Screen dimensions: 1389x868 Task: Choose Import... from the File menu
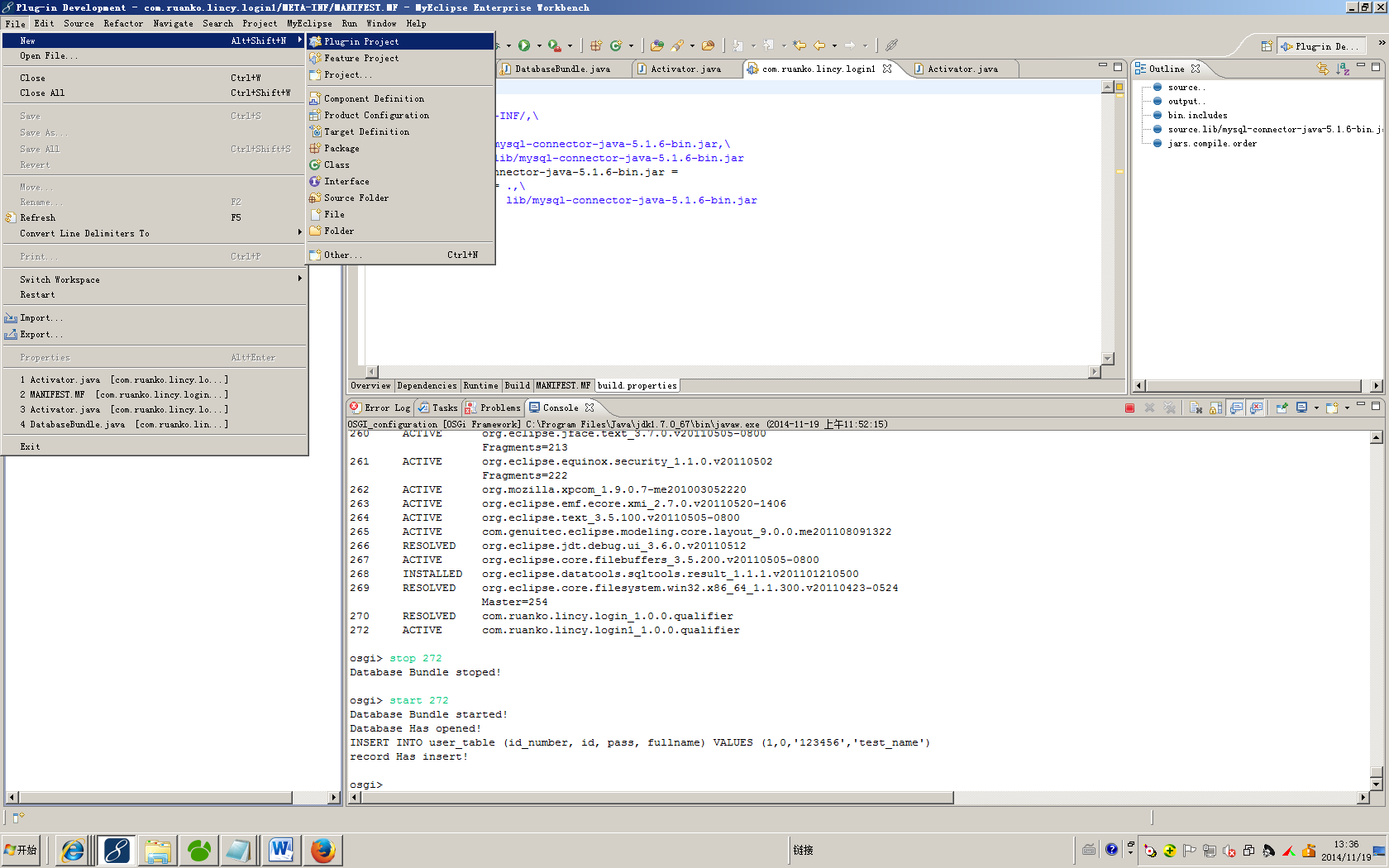pos(154,317)
